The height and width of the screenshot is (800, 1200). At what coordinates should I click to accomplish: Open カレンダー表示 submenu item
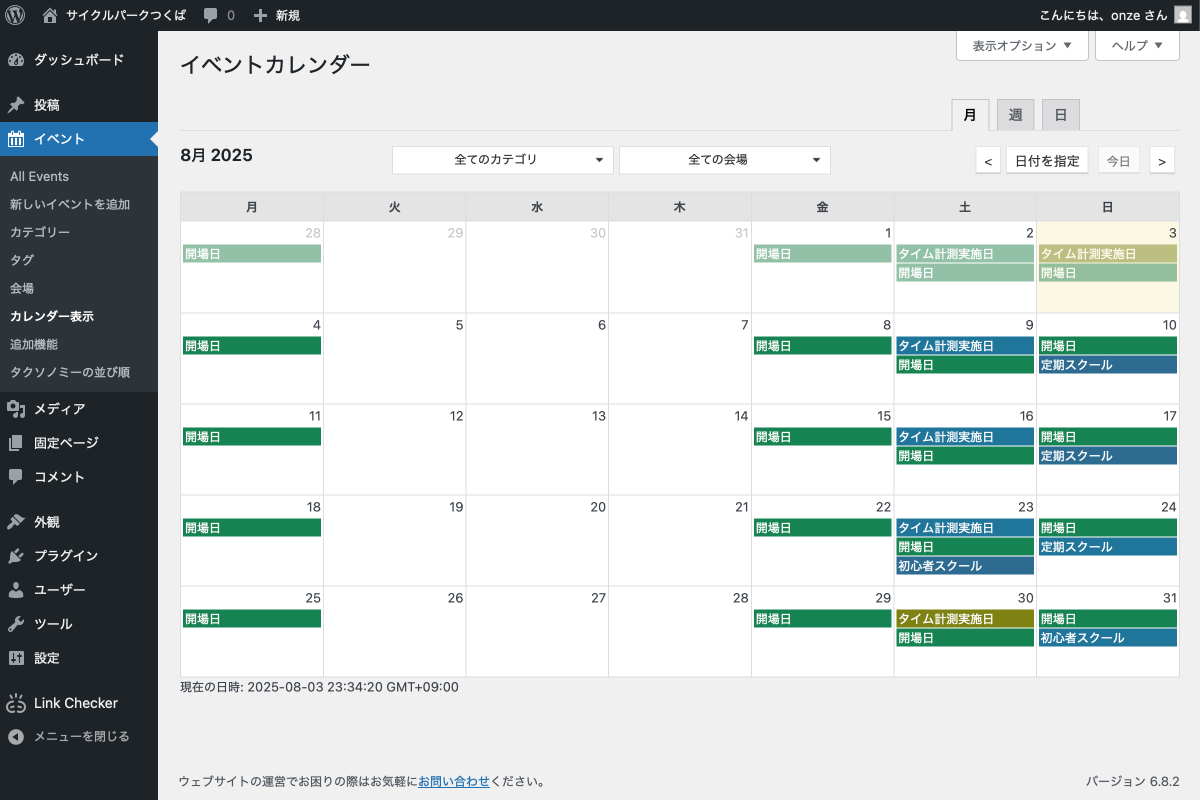point(52,316)
